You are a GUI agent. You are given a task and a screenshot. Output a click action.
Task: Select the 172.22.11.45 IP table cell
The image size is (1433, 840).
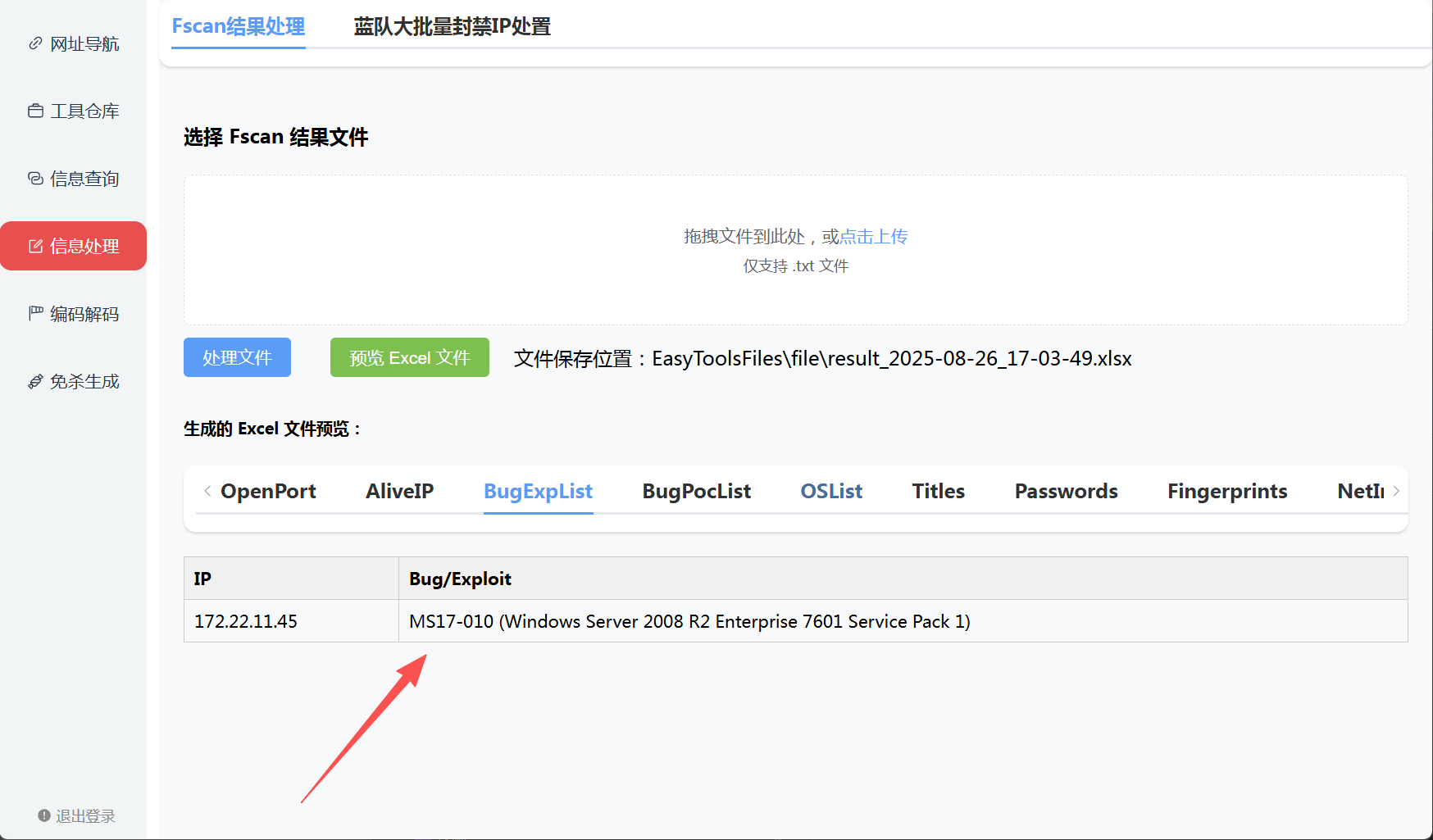(246, 621)
